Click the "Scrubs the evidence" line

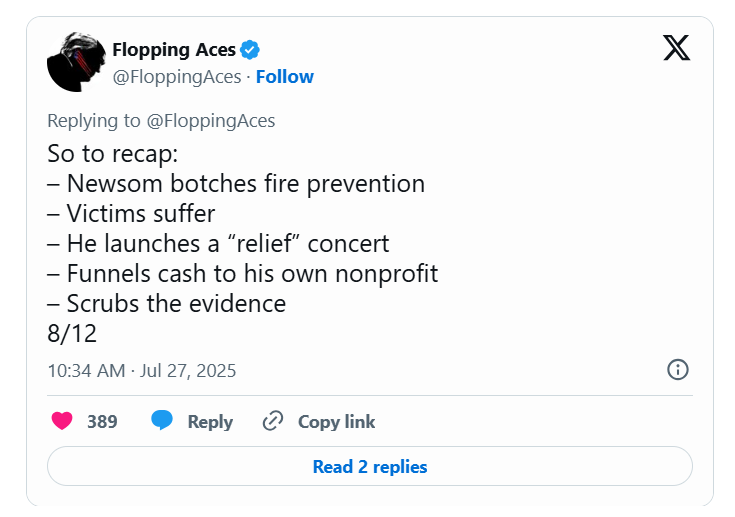point(167,303)
